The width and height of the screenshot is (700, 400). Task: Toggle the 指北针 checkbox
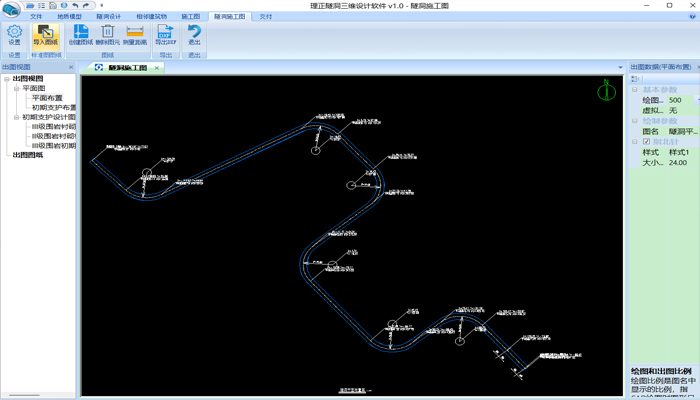(646, 142)
